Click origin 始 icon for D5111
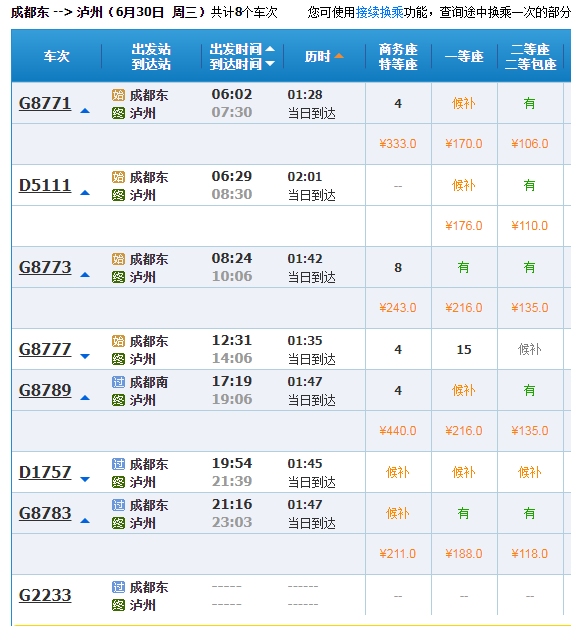The height and width of the screenshot is (626, 571). pyautogui.click(x=118, y=177)
